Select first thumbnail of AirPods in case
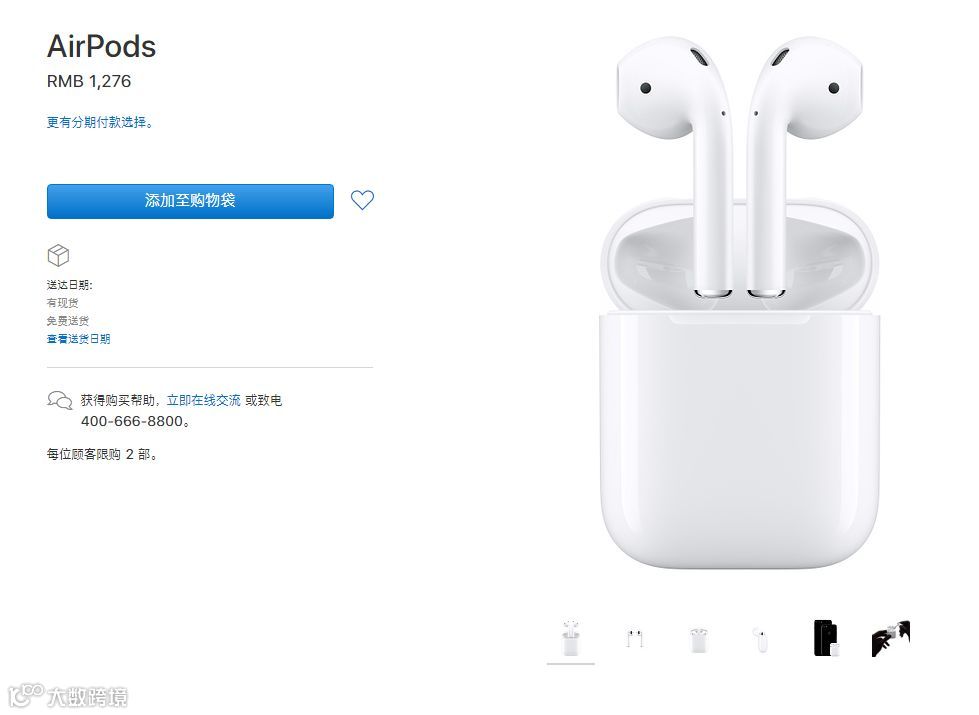Viewport: 979px width, 715px height. tap(571, 638)
